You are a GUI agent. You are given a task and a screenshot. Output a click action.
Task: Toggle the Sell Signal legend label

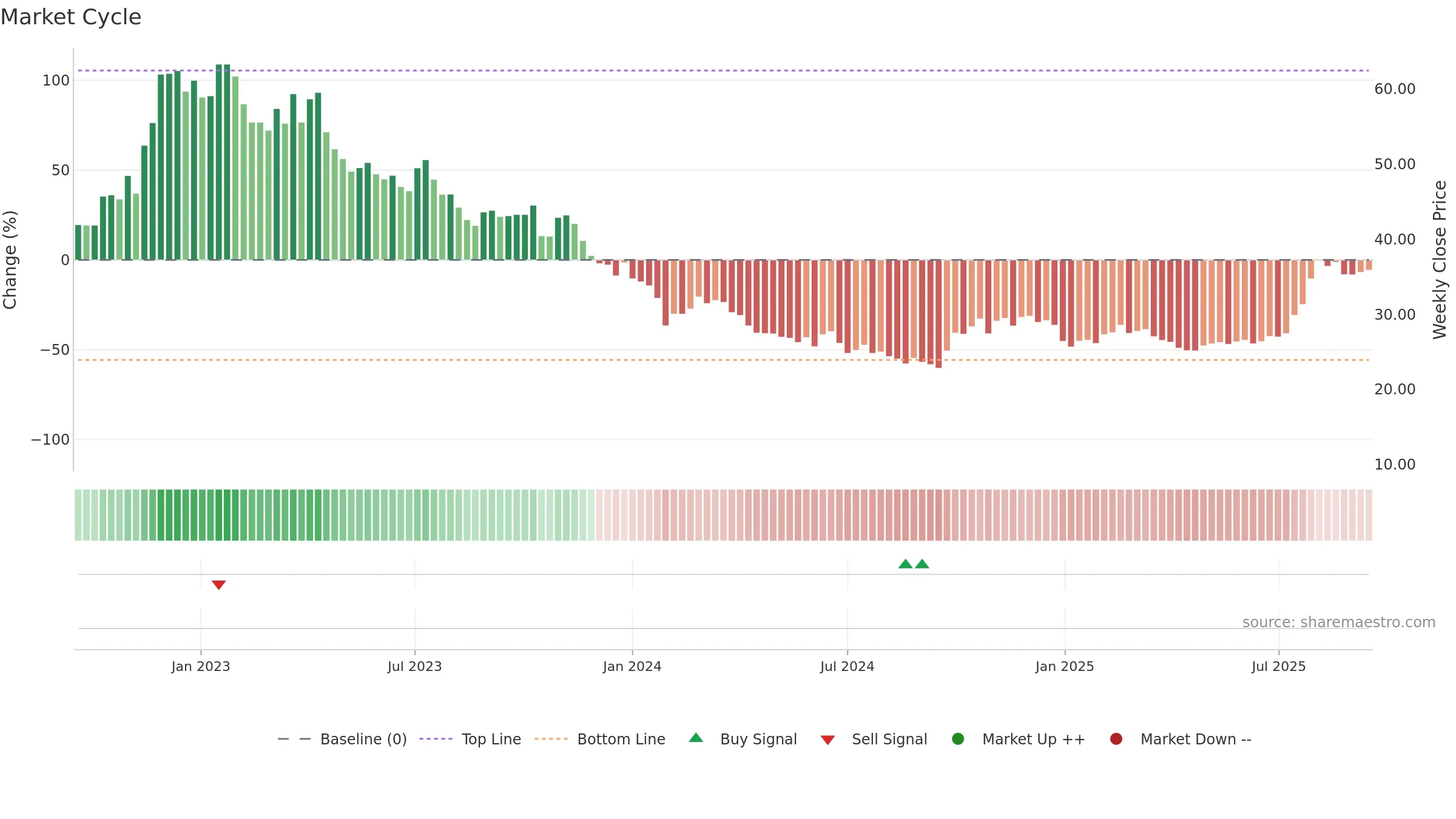point(889,739)
